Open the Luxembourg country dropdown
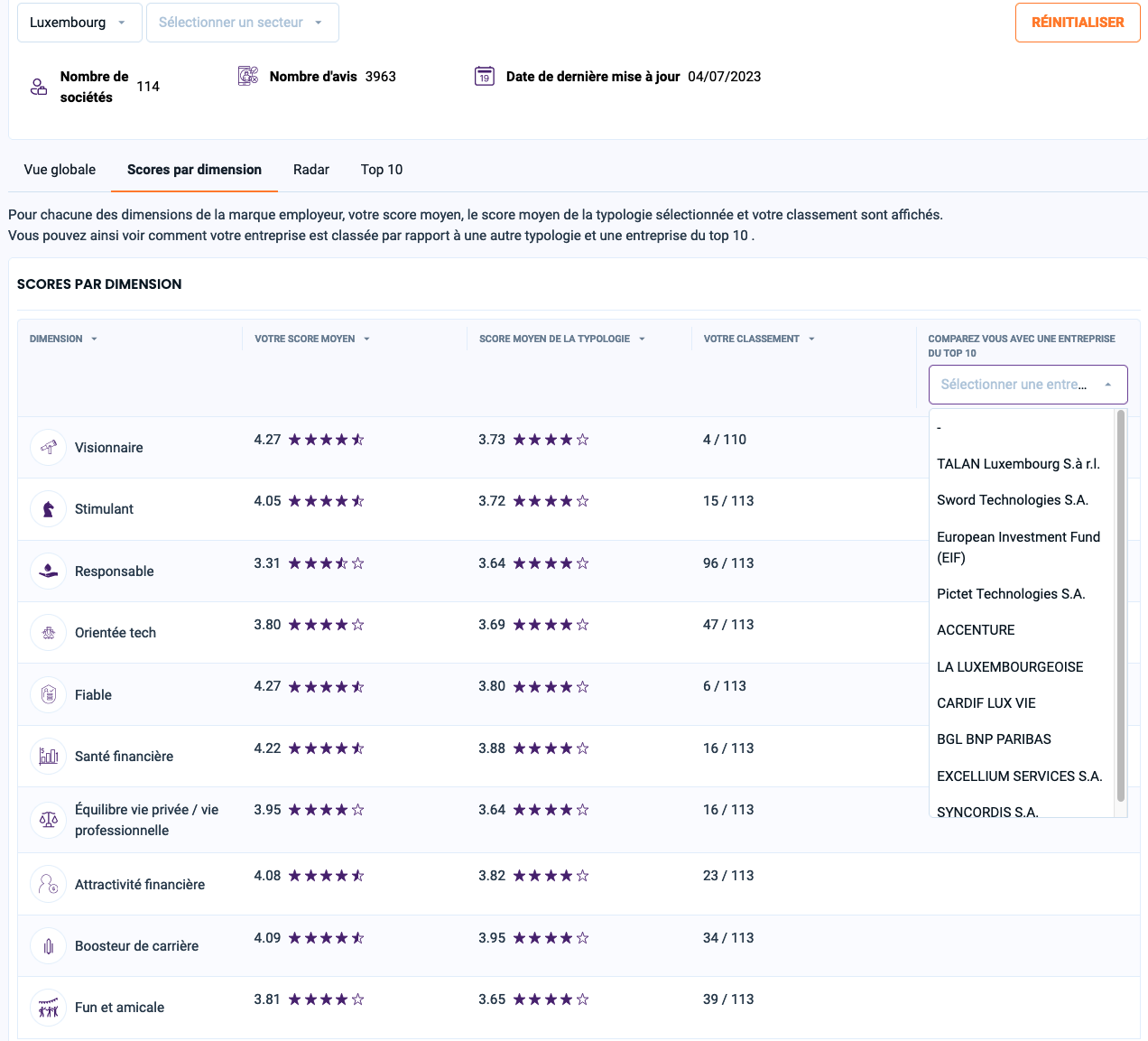The image size is (1148, 1041). pyautogui.click(x=79, y=23)
